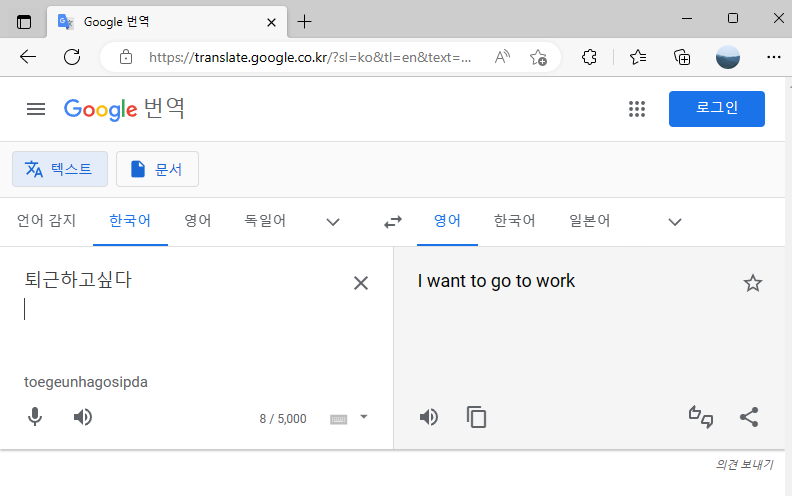Expand more source languages dropdown
Screen dimensions: 792x496
coord(333,222)
